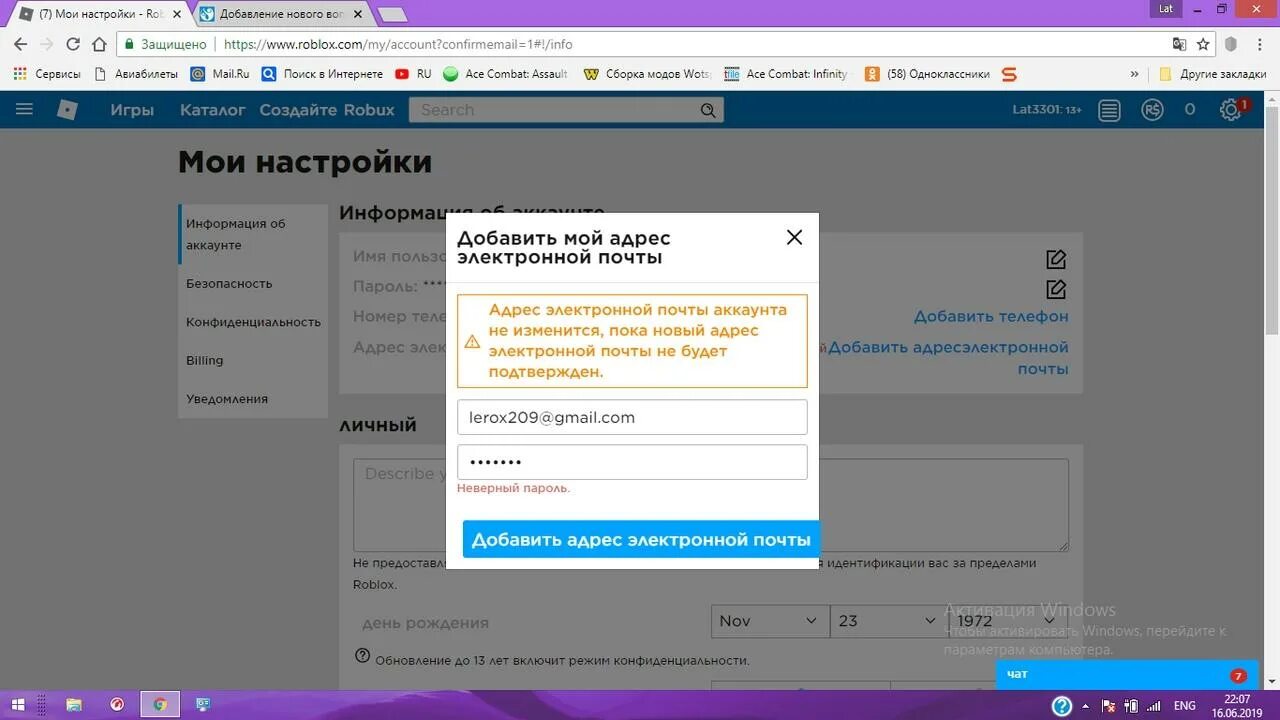Viewport: 1280px width, 720px height.
Task: Open the birth day 23 dropdown
Action: 888,621
